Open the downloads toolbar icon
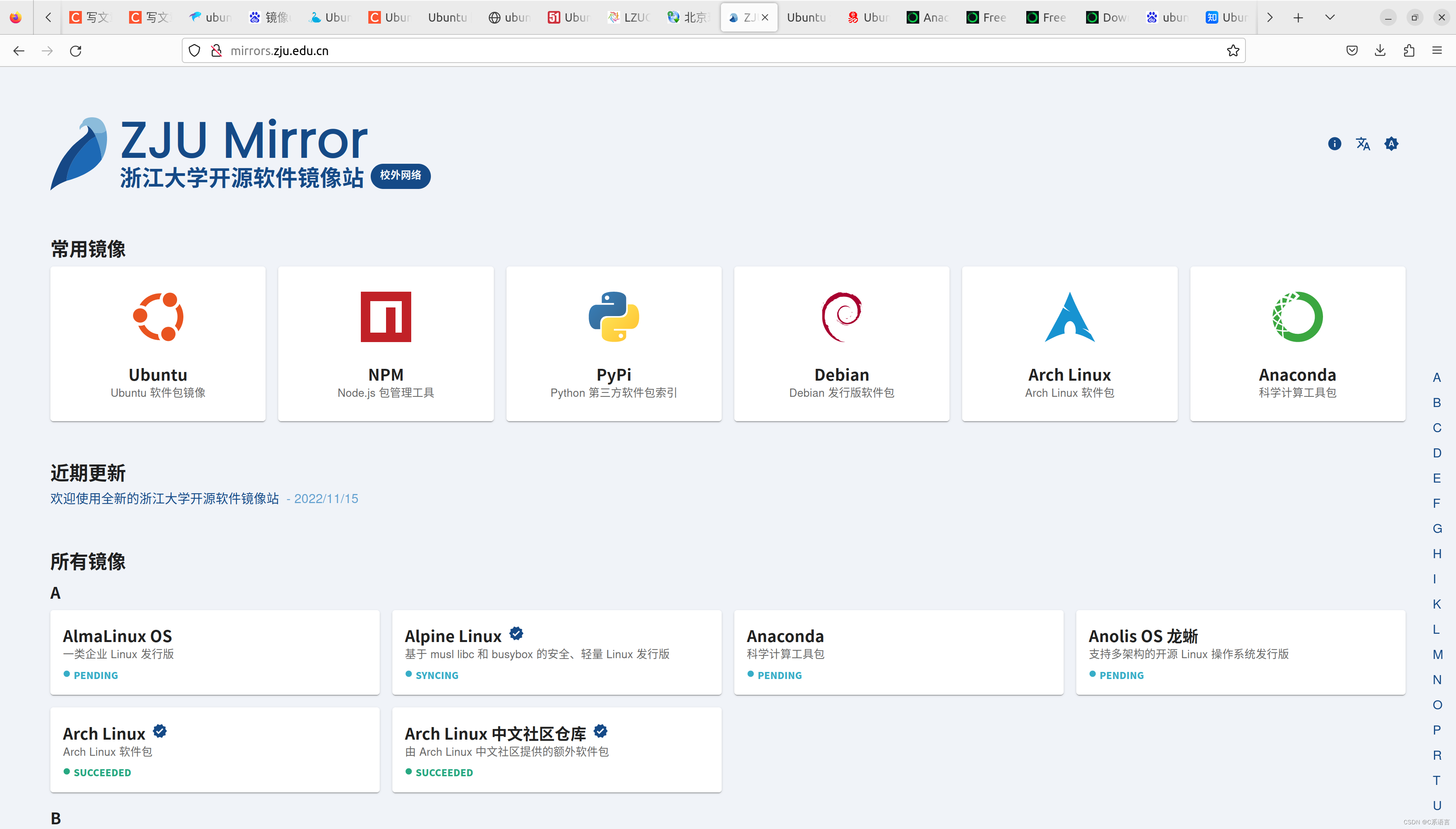Viewport: 1456px width, 829px height. [x=1380, y=51]
